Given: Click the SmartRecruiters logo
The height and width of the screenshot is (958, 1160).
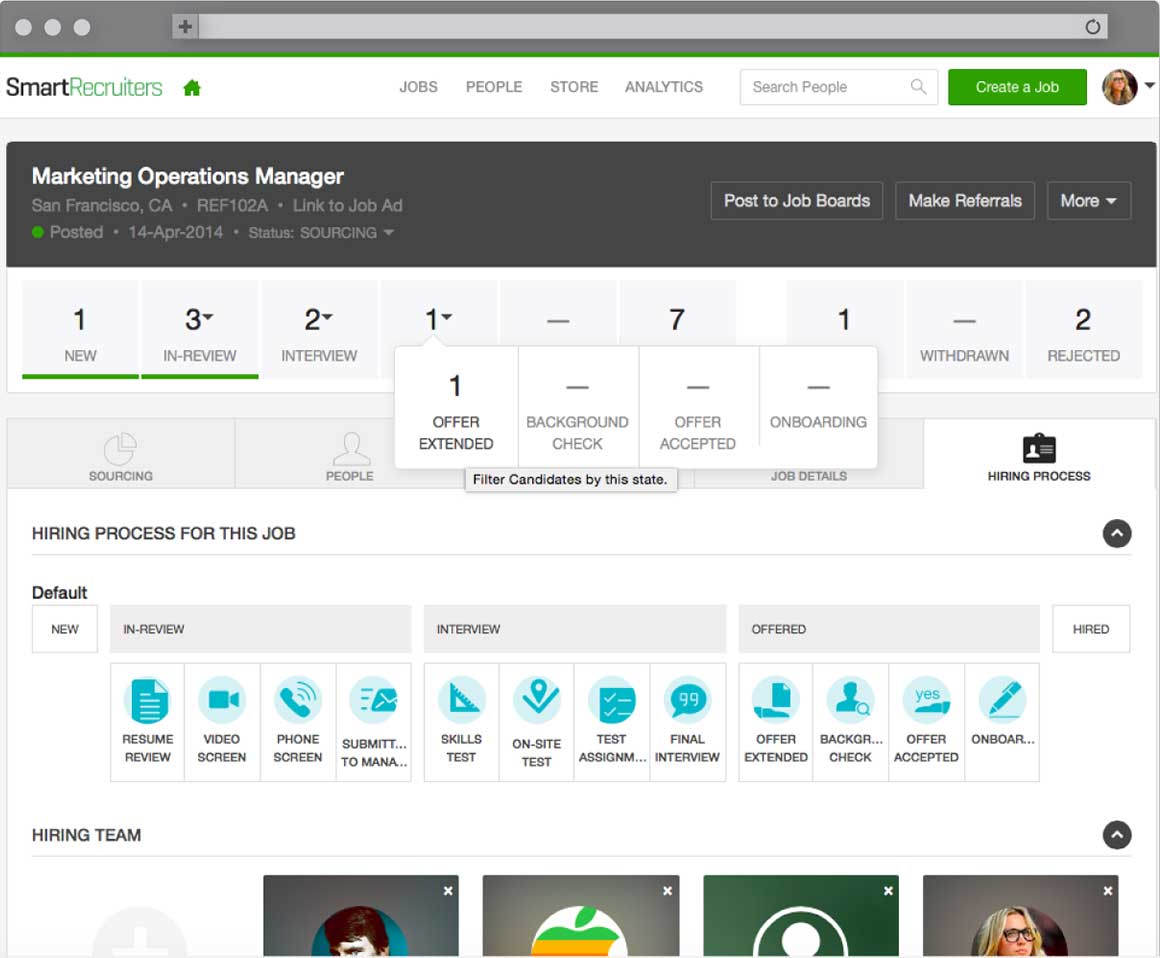Looking at the screenshot, I should coord(84,87).
